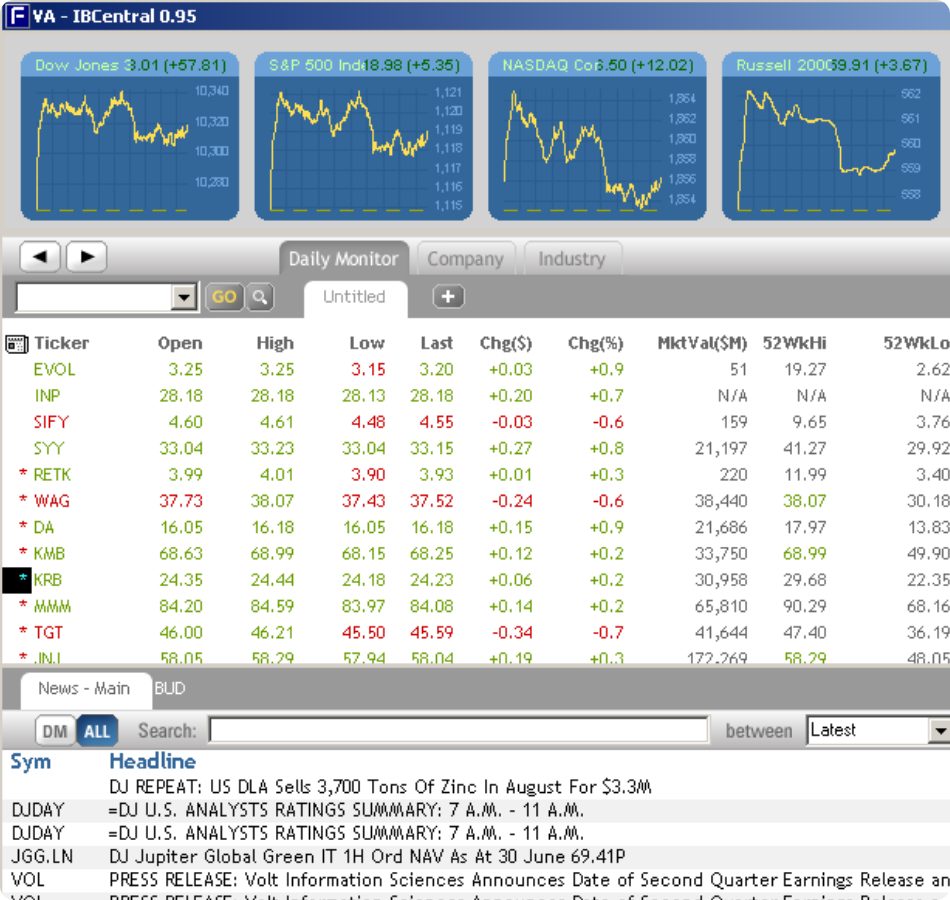This screenshot has width=950, height=900.
Task: Click the back arrow navigation button
Action: [40, 257]
